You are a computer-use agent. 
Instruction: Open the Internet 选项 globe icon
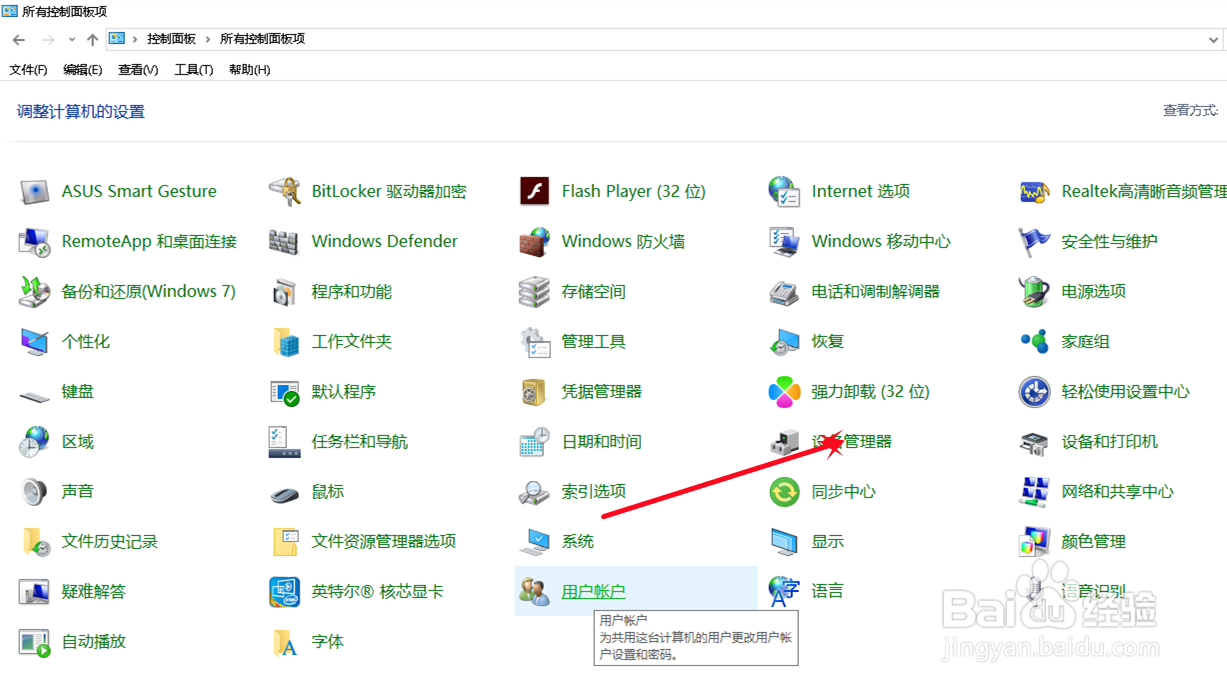pyautogui.click(x=785, y=191)
